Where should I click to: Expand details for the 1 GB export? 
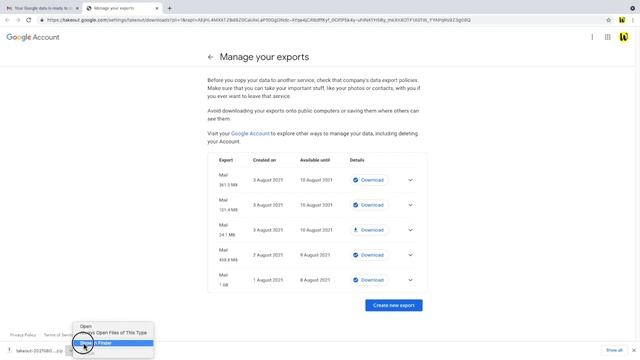pos(410,280)
